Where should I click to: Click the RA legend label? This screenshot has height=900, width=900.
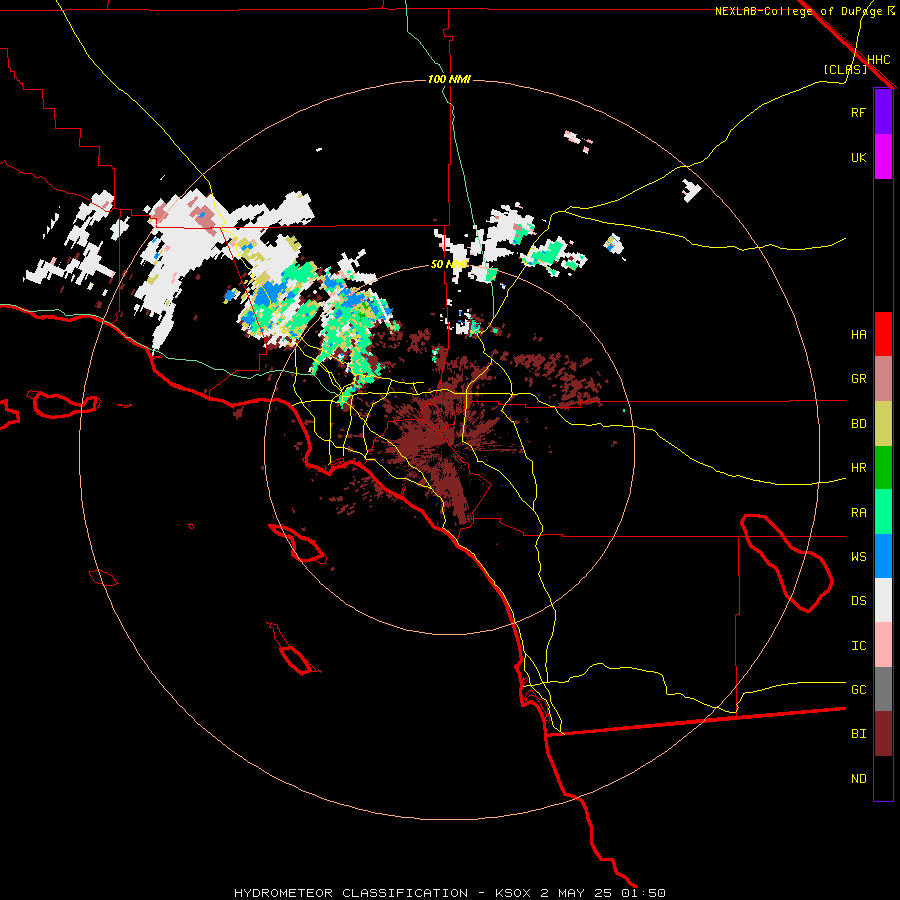(858, 513)
